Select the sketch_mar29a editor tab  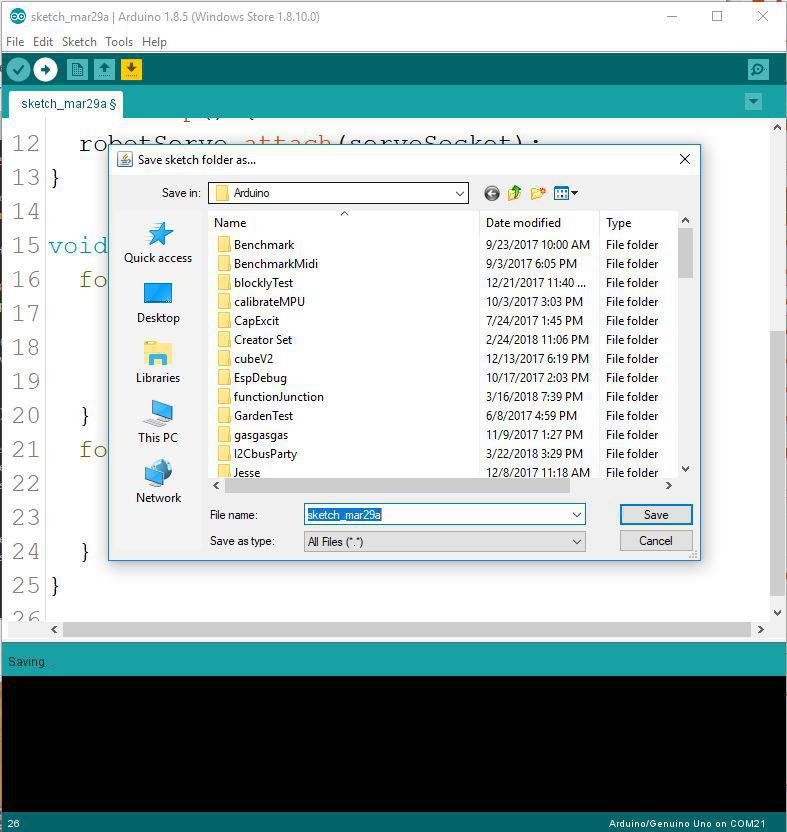pos(67,103)
